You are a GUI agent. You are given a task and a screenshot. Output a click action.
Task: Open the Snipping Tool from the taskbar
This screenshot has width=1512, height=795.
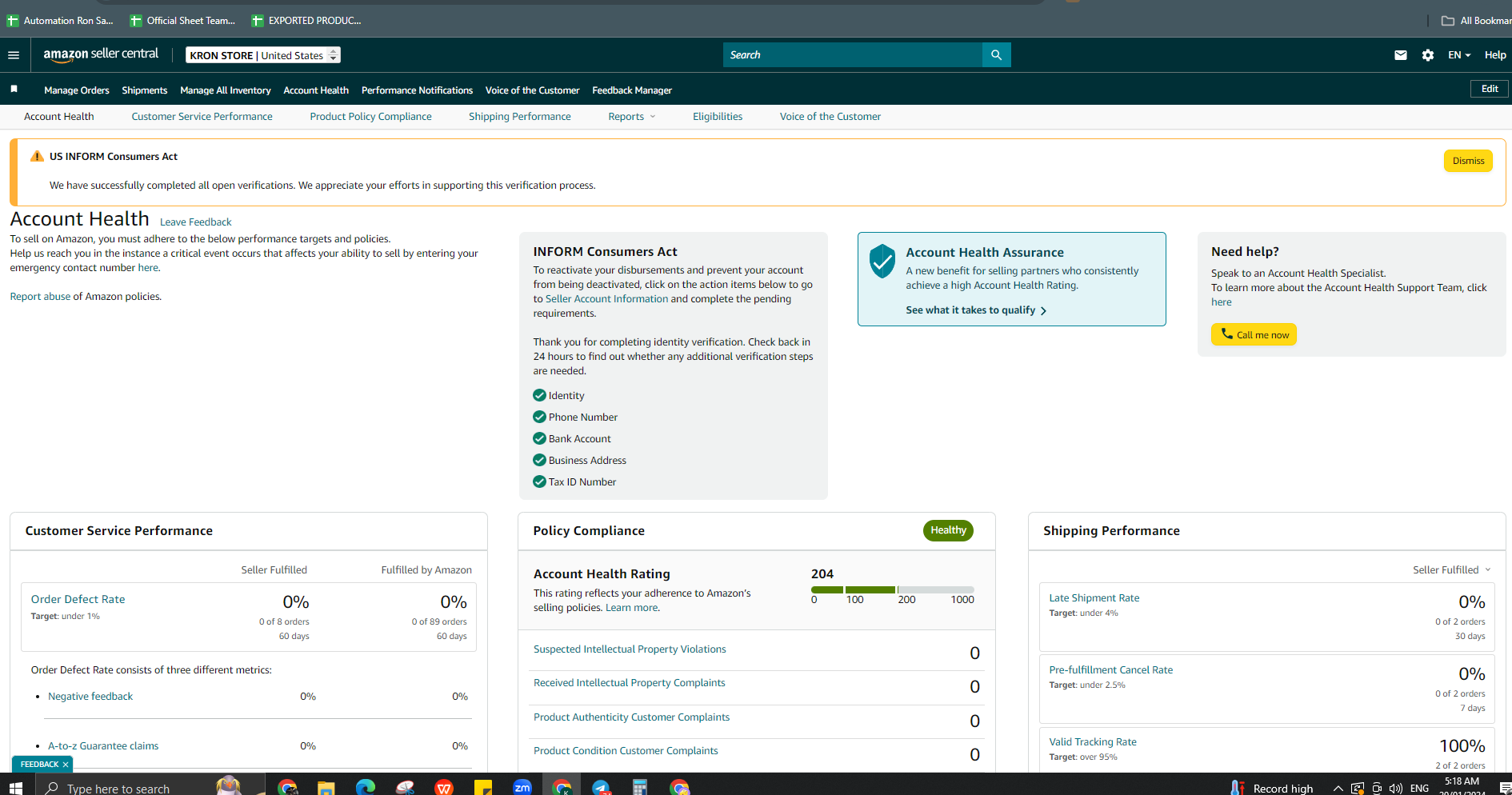(405, 788)
